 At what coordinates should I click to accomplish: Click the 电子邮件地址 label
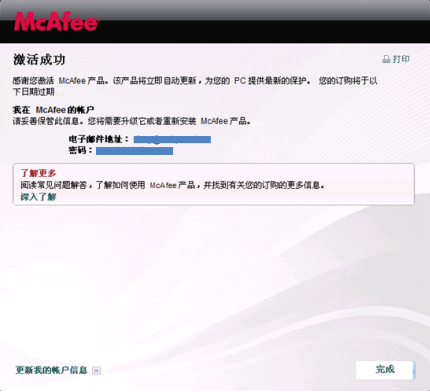[98, 139]
